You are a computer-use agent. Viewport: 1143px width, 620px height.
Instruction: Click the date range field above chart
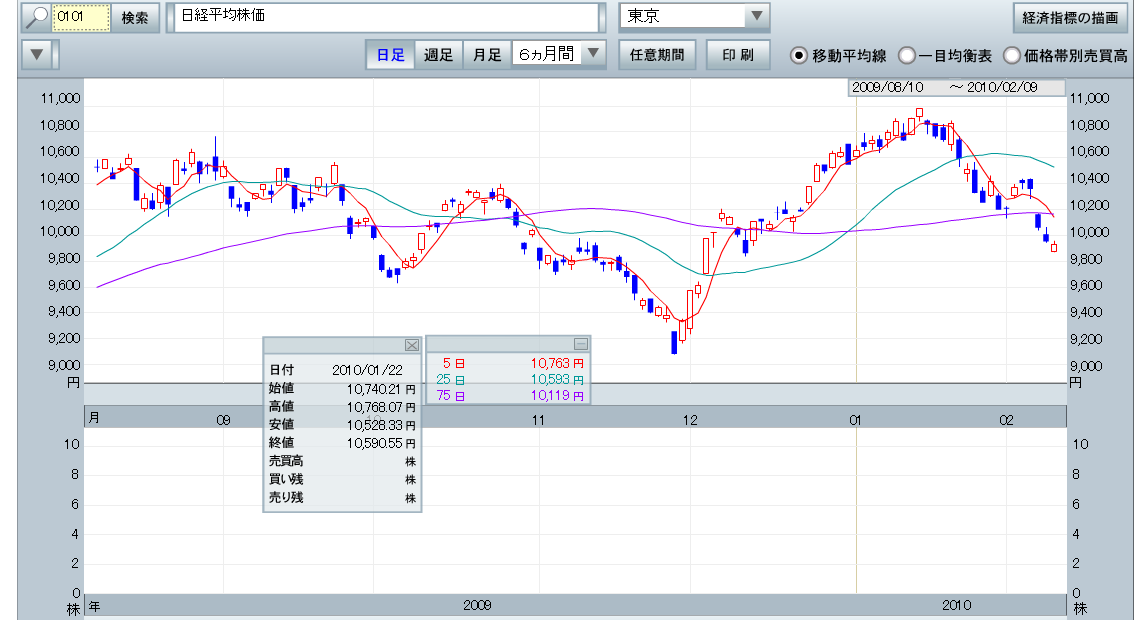click(x=957, y=87)
